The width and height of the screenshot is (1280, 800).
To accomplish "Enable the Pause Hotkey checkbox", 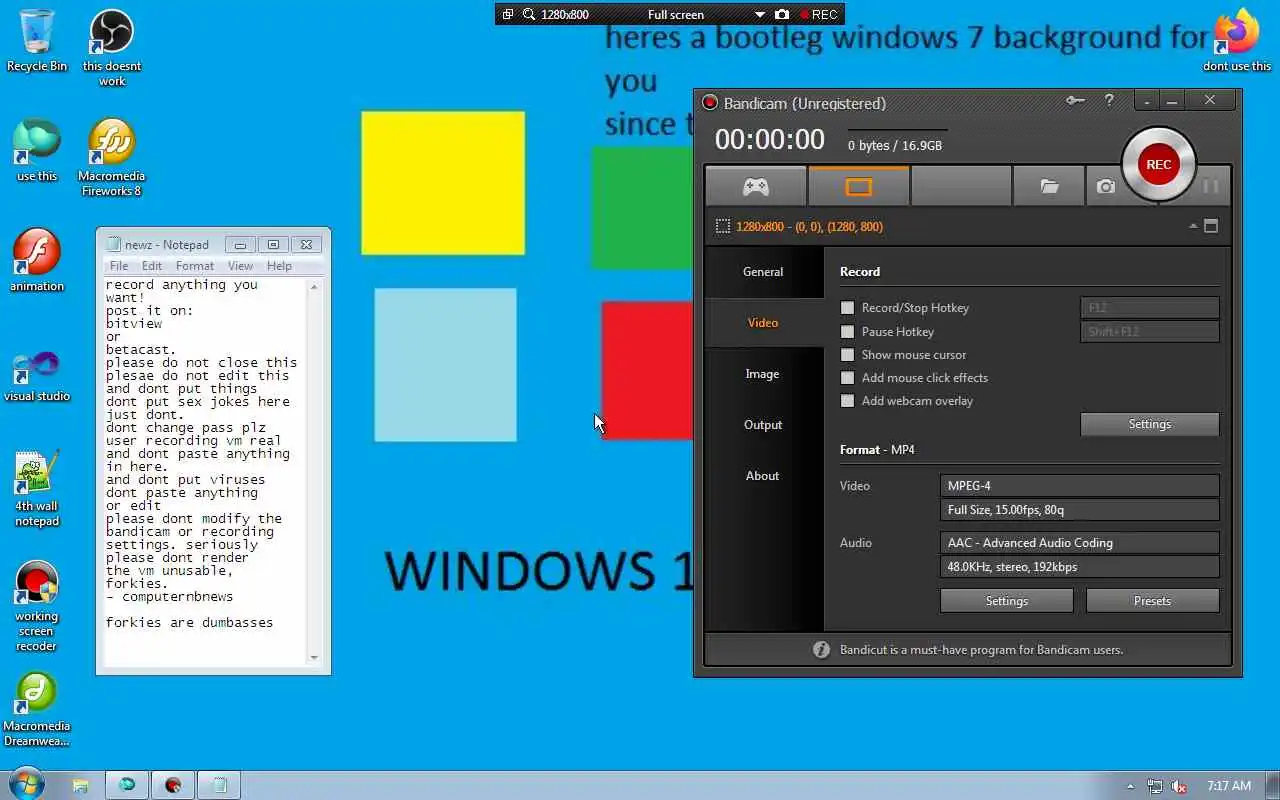I will click(848, 332).
